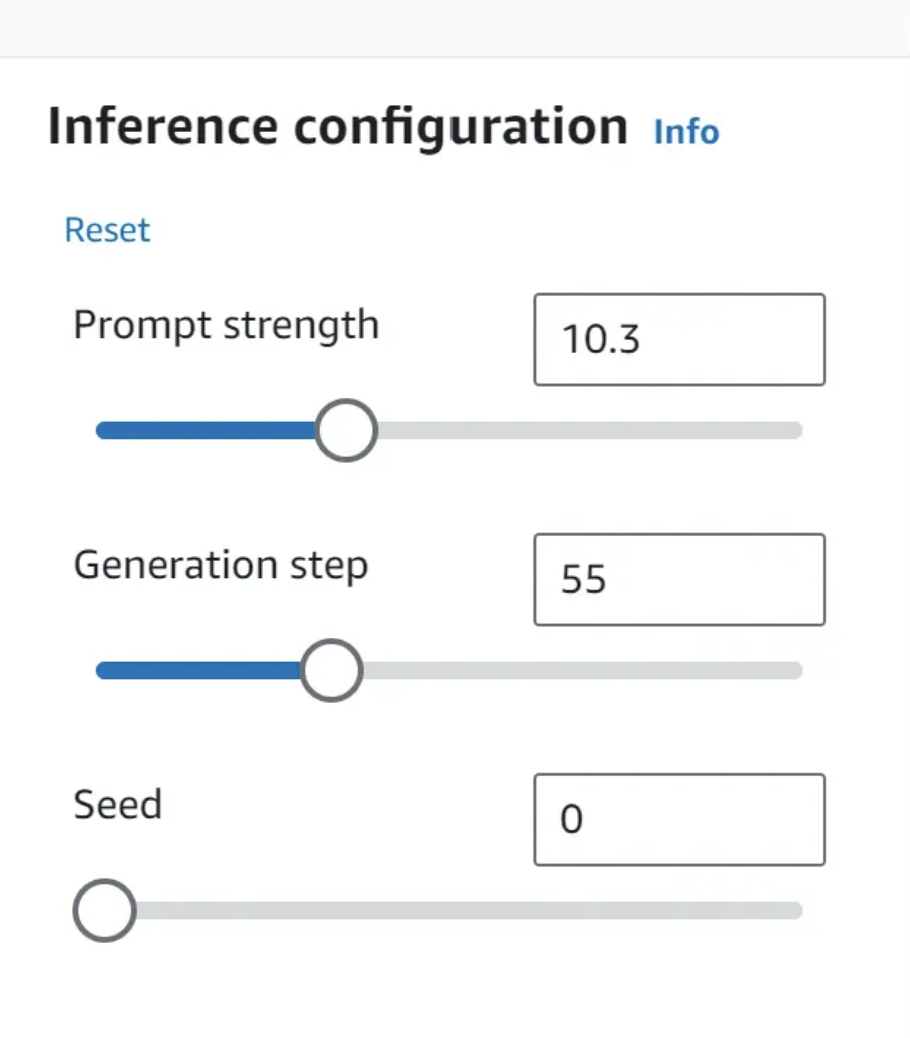This screenshot has width=910, height=1038.
Task: Click the Seed label text
Action: tap(118, 804)
